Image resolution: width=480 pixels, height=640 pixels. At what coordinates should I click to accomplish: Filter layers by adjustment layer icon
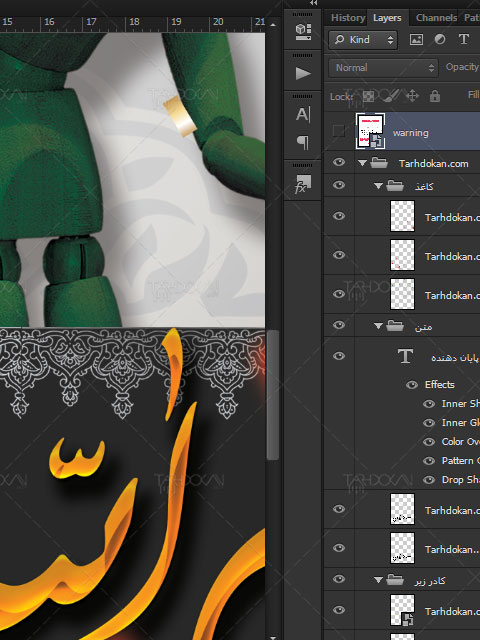pos(440,39)
